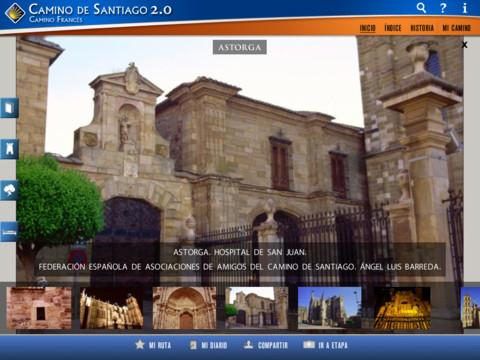Open the search magnifier icon
The height and width of the screenshot is (360, 480).
(x=421, y=8)
